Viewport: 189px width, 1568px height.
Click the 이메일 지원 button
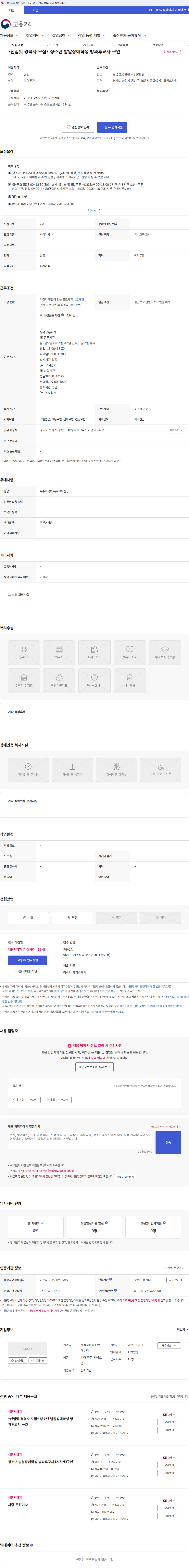click(x=27, y=972)
